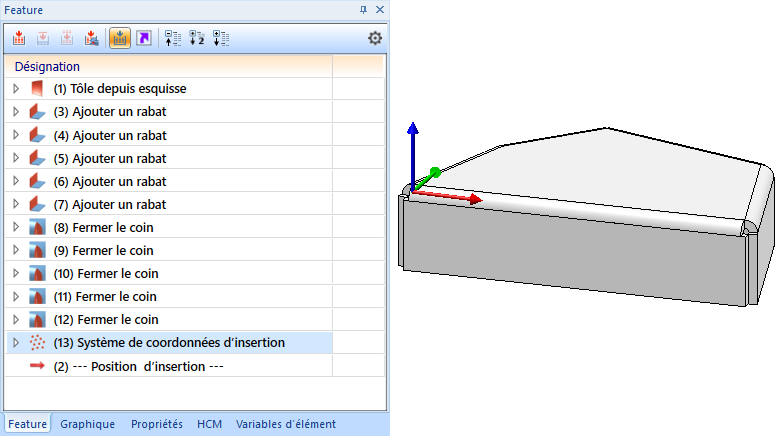
Task: Switch to the Graphique tab
Action: click(88, 424)
